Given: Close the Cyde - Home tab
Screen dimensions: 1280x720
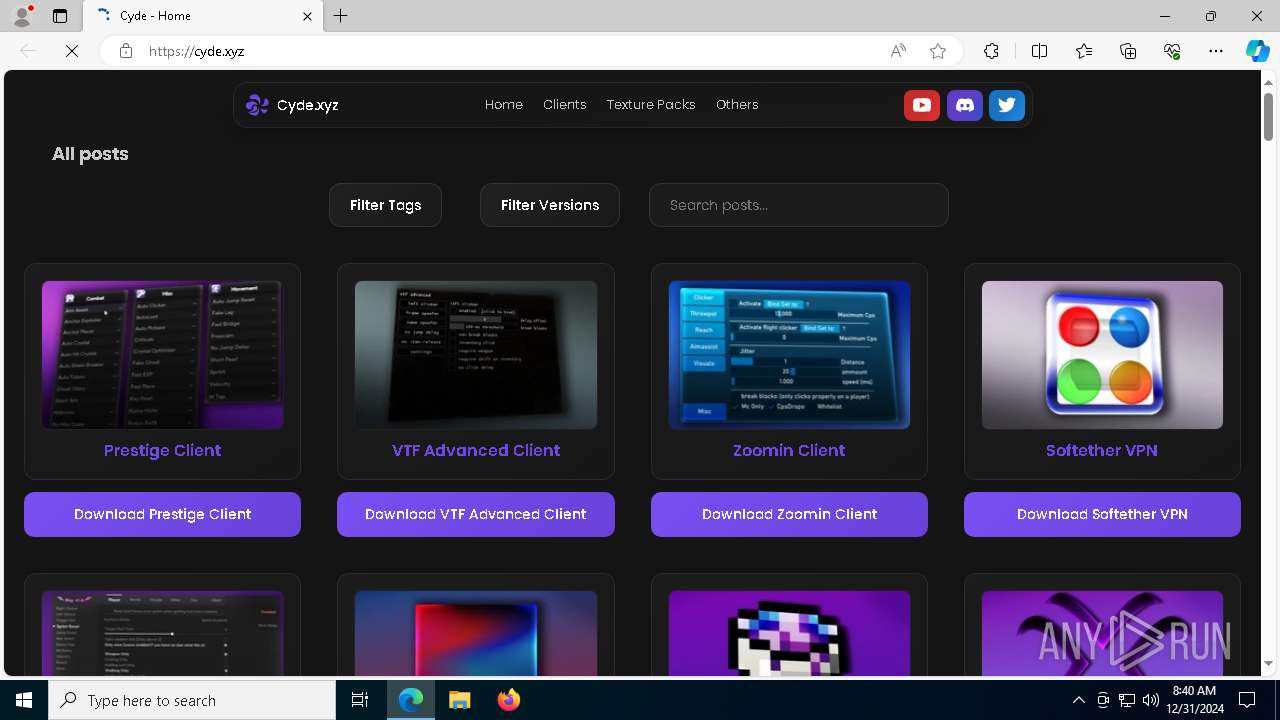Looking at the screenshot, I should [307, 16].
